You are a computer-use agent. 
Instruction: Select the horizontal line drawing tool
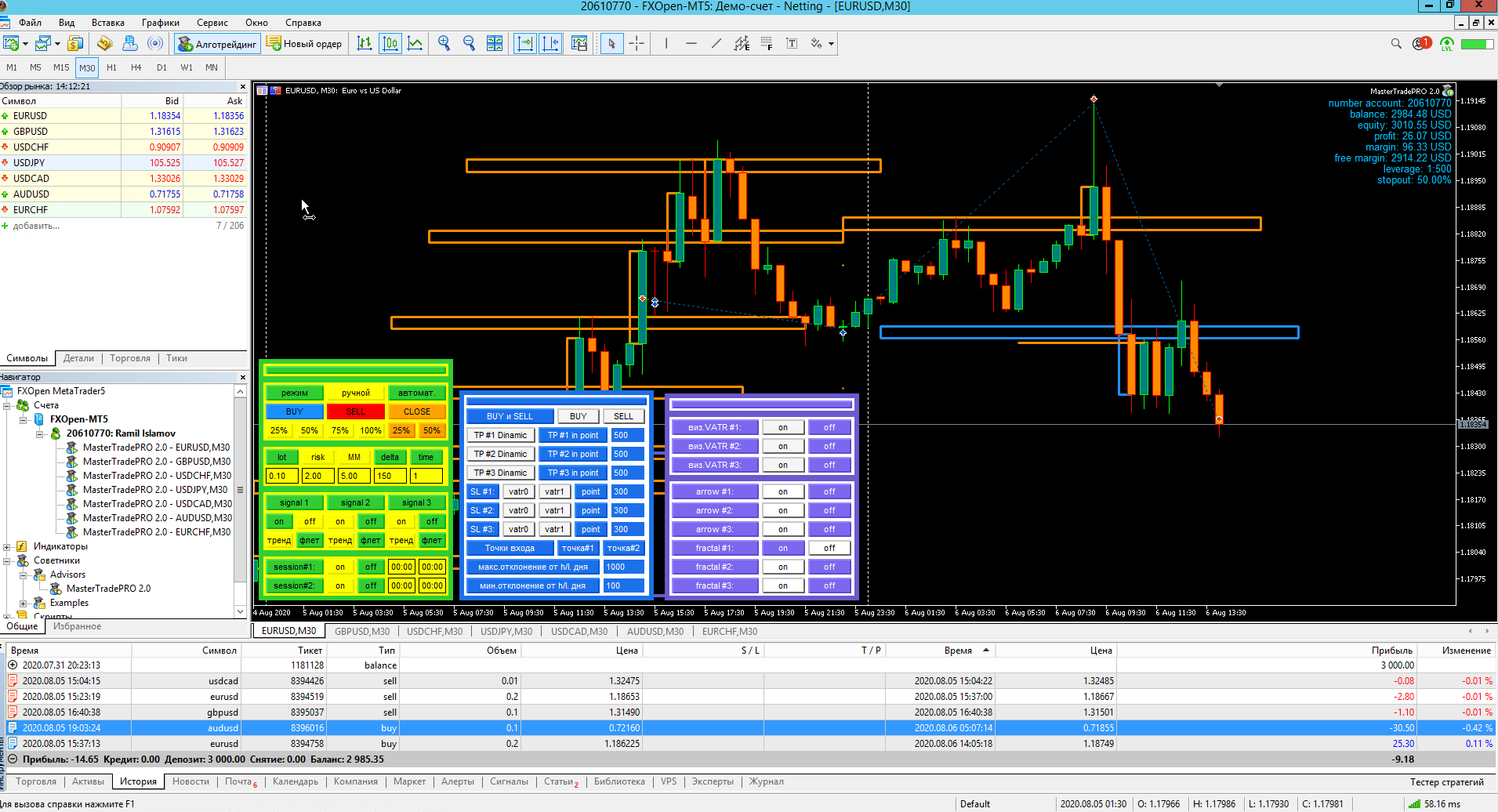pyautogui.click(x=691, y=43)
